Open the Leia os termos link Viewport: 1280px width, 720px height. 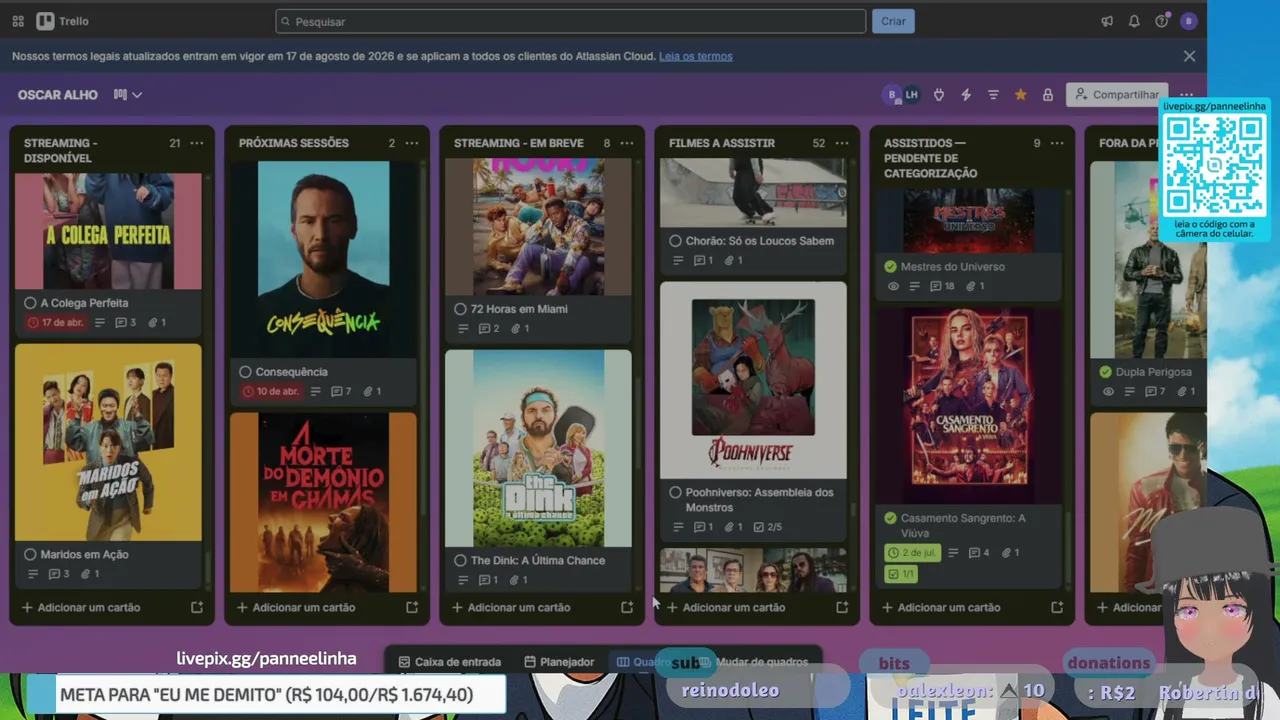695,56
